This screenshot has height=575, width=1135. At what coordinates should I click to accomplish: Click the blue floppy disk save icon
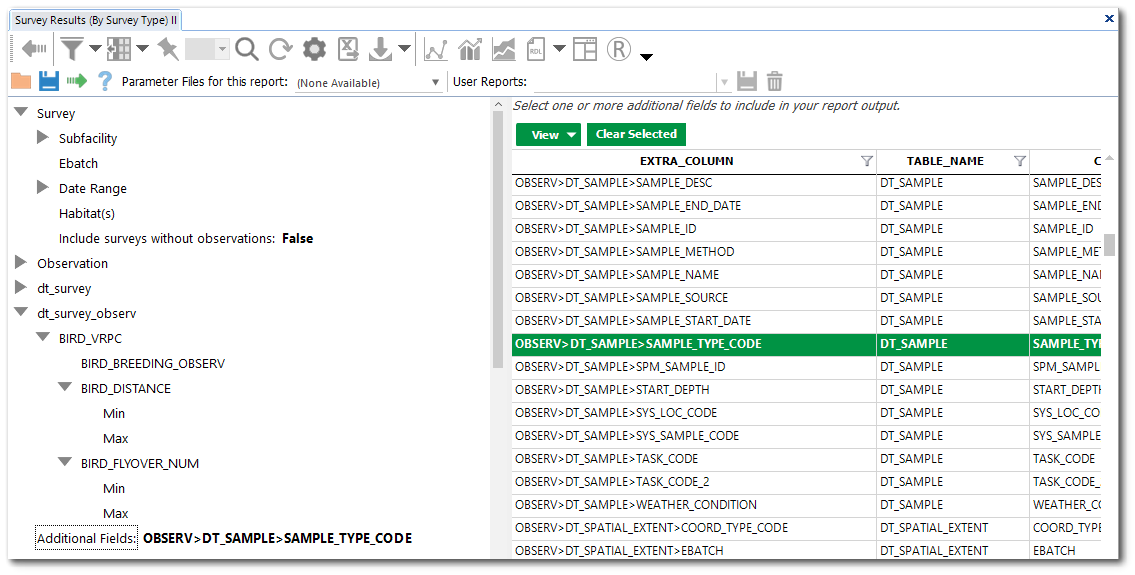coord(49,81)
